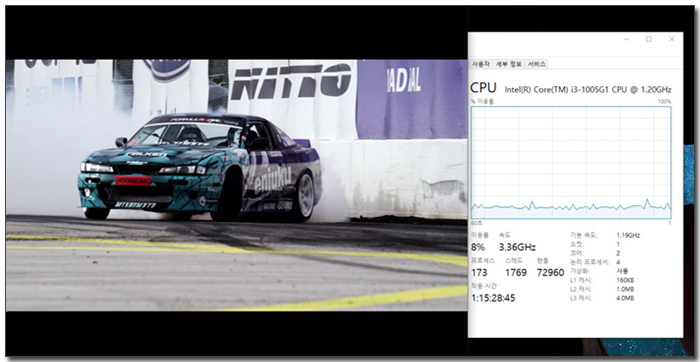Click the large CPU heading
Image resolution: width=700 pixels, height=362 pixels.
483,88
